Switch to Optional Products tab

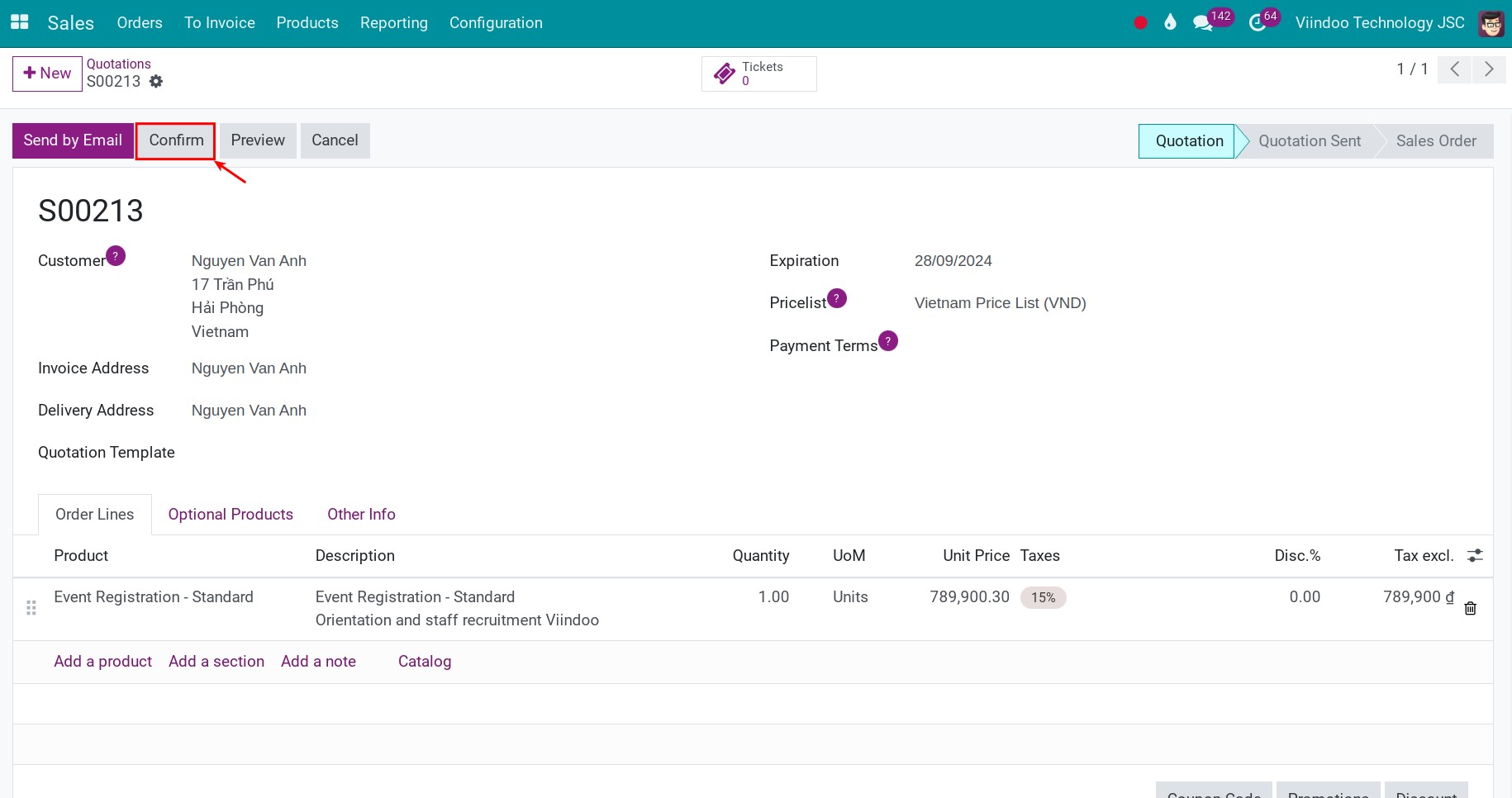point(231,515)
